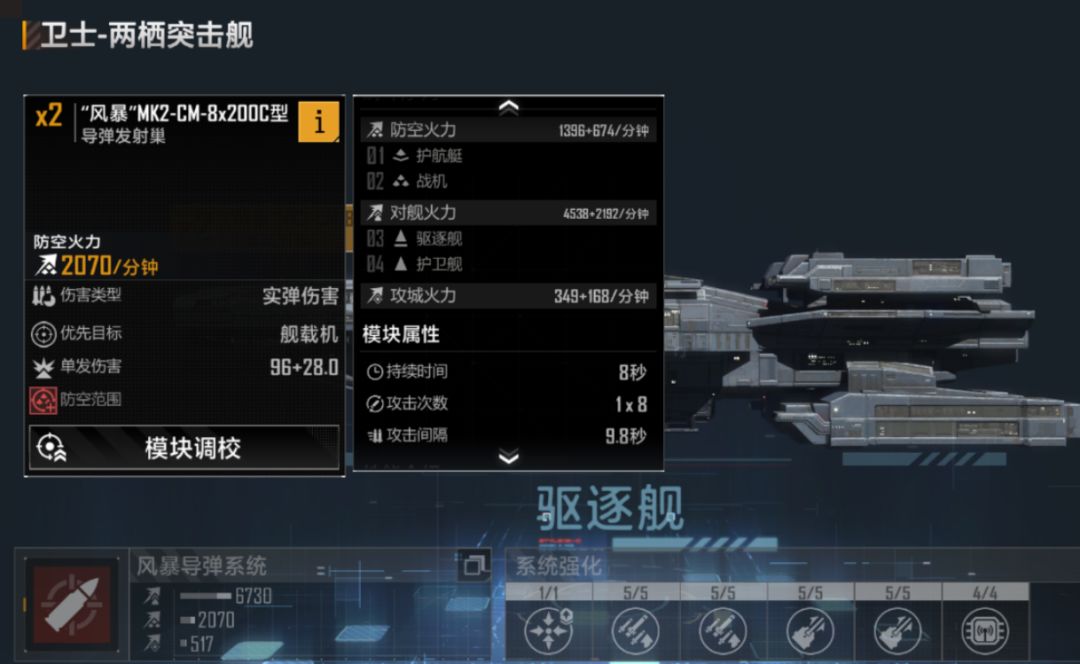Select the second 5/5 missile enhancement icon
Image resolution: width=1080 pixels, height=664 pixels.
[x=723, y=630]
